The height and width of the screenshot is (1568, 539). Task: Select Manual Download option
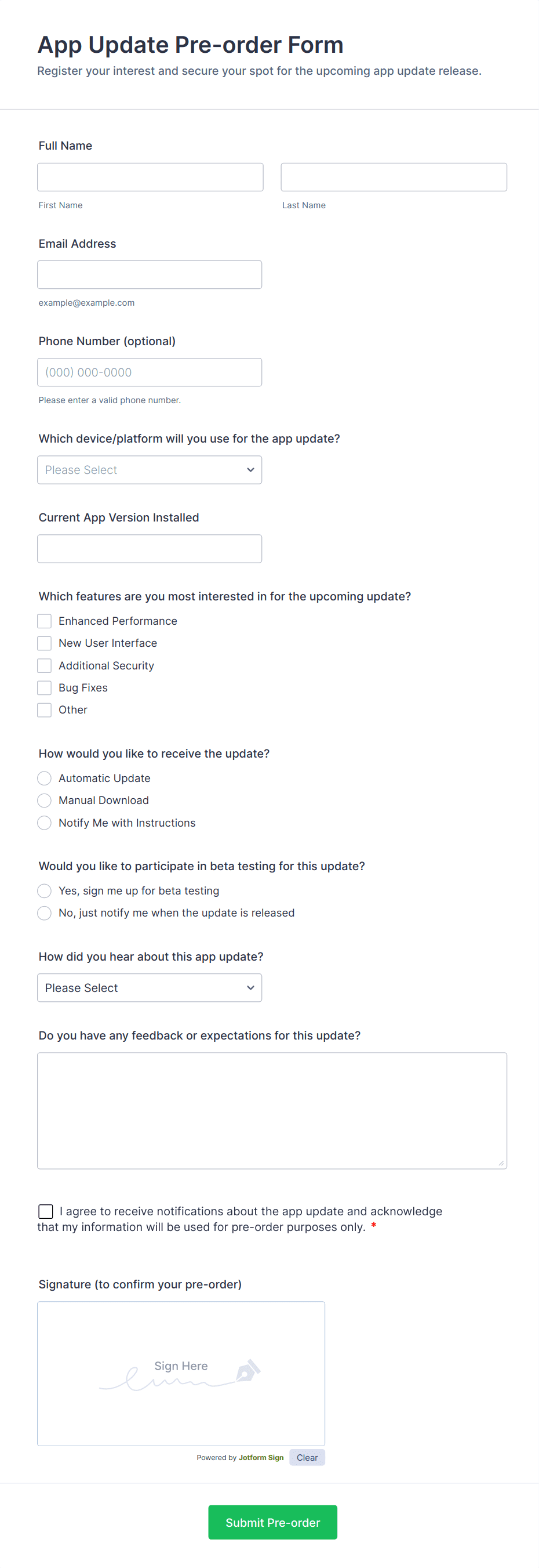44,800
